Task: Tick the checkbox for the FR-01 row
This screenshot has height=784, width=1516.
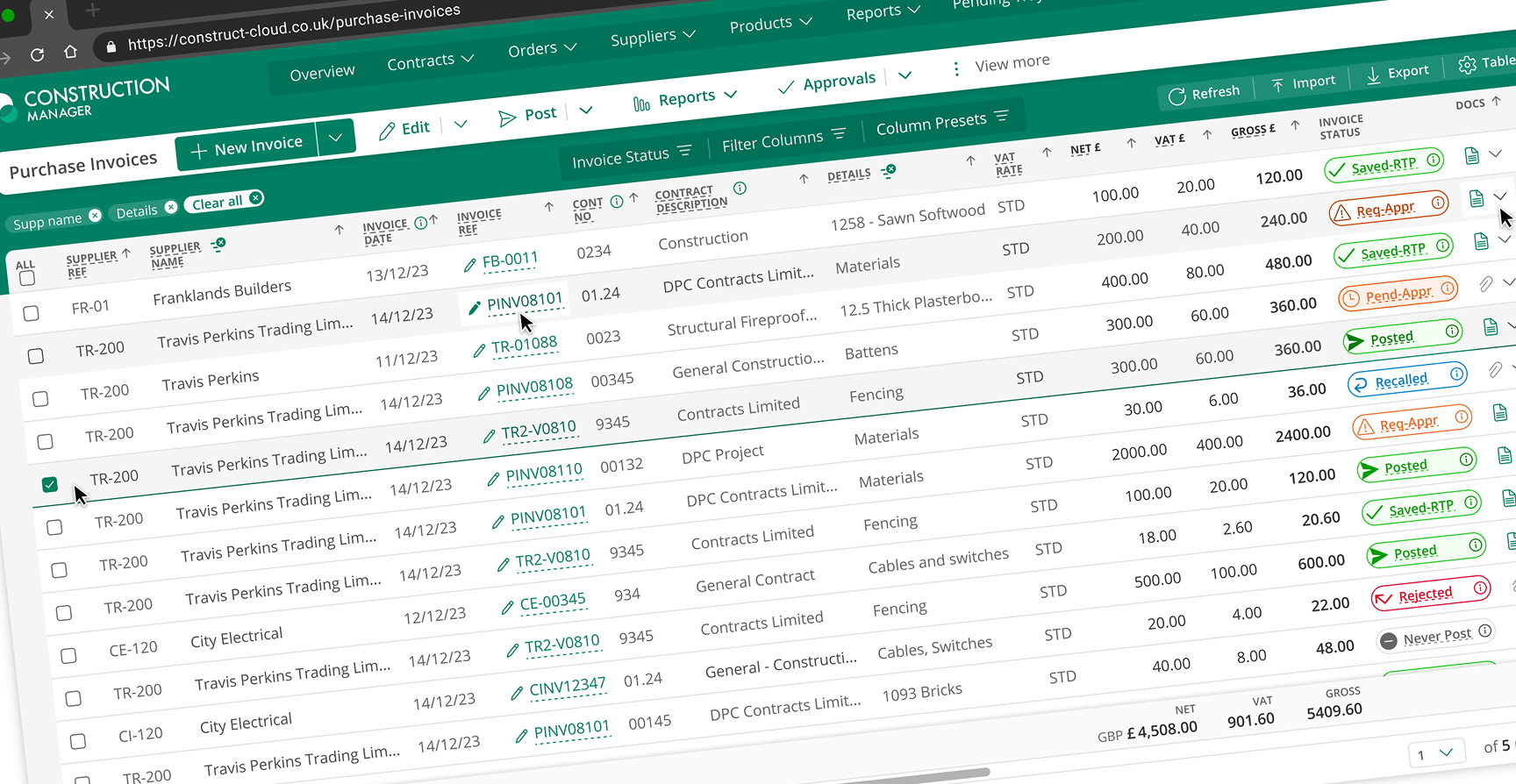Action: [31, 313]
